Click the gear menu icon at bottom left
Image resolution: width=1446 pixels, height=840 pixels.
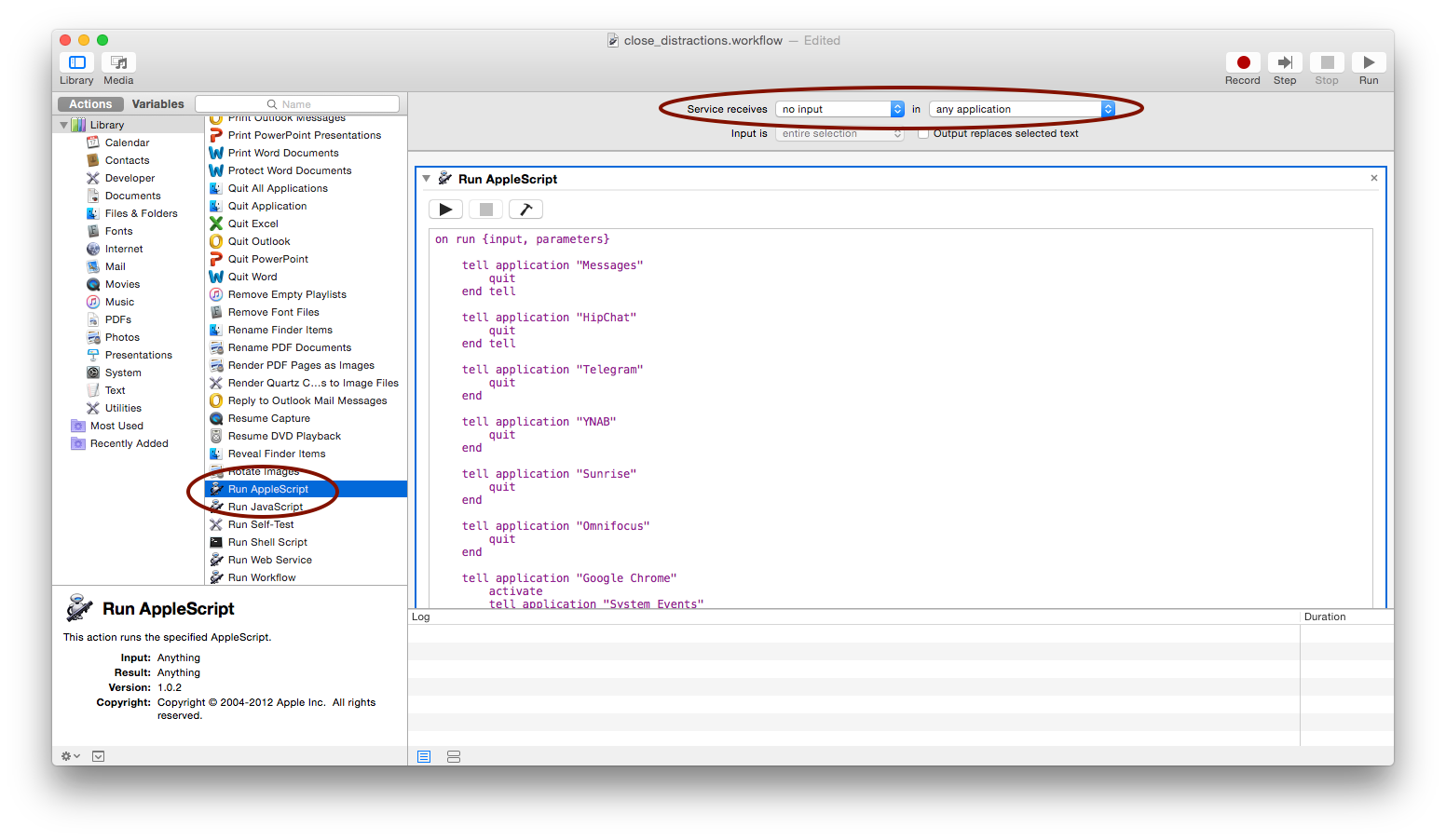click(70, 756)
